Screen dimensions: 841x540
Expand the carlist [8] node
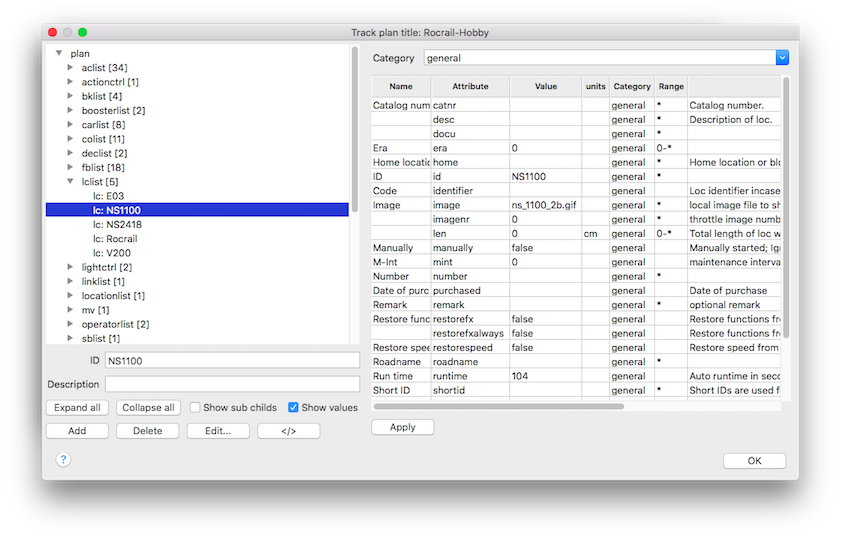[70, 125]
